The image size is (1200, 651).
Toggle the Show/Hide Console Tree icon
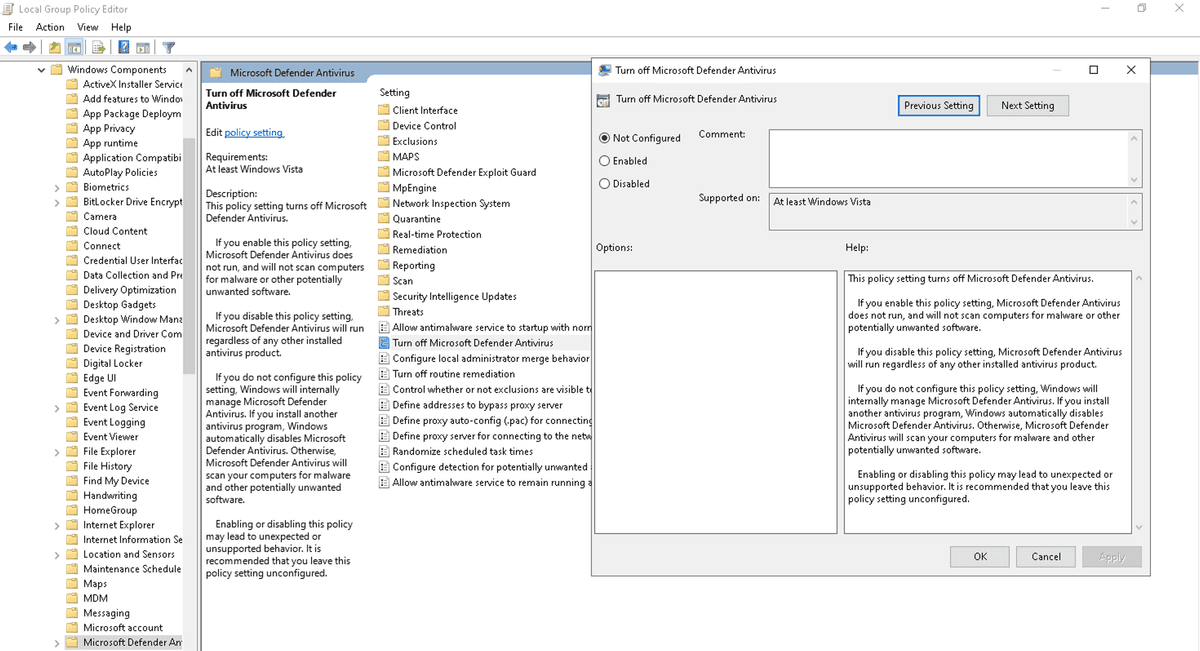(75, 47)
